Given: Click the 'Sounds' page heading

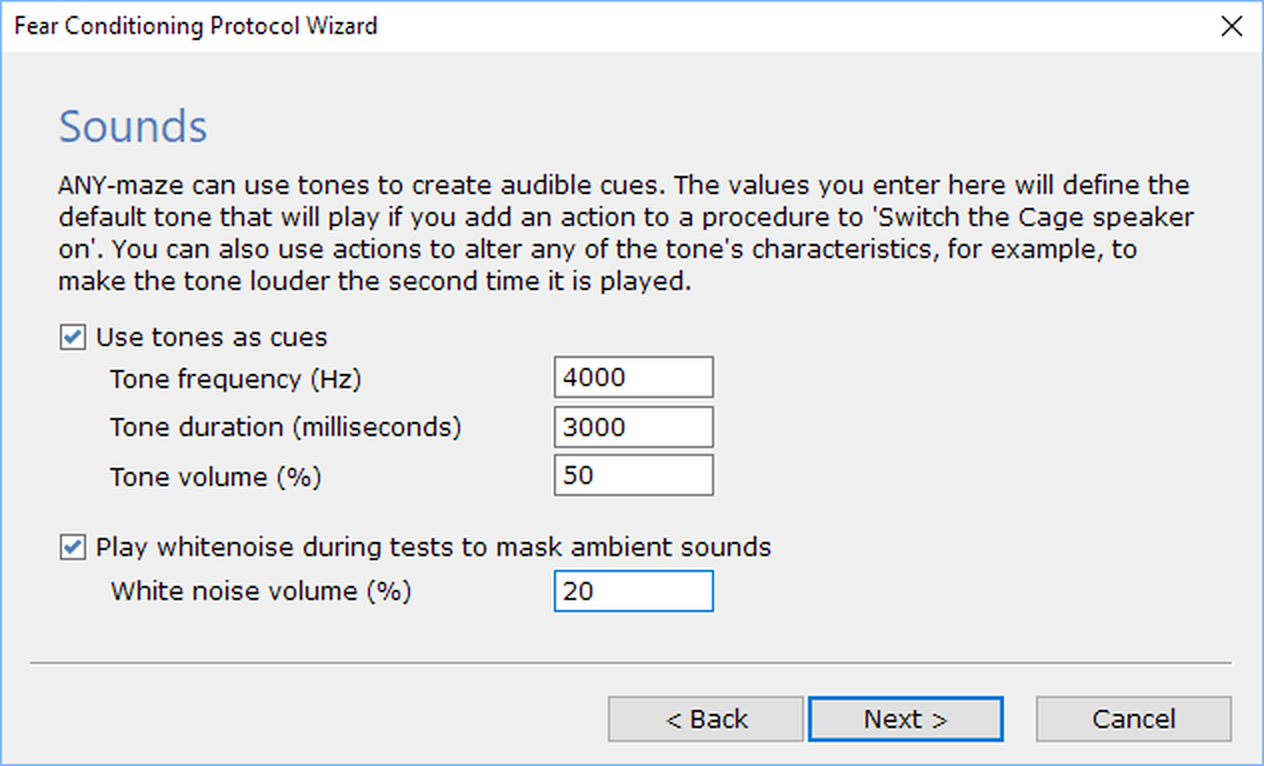Looking at the screenshot, I should pyautogui.click(x=133, y=127).
